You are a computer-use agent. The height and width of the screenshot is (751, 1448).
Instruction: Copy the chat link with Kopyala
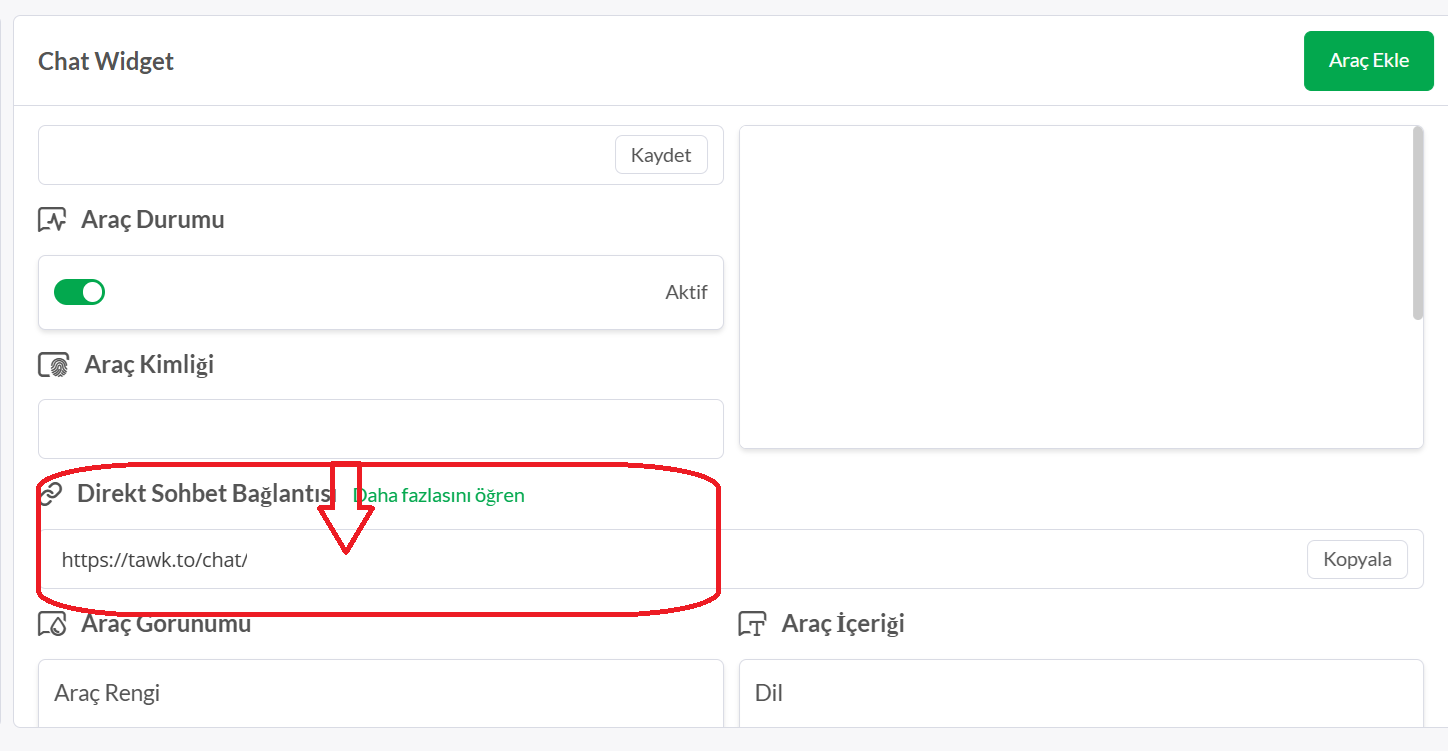(x=1357, y=559)
